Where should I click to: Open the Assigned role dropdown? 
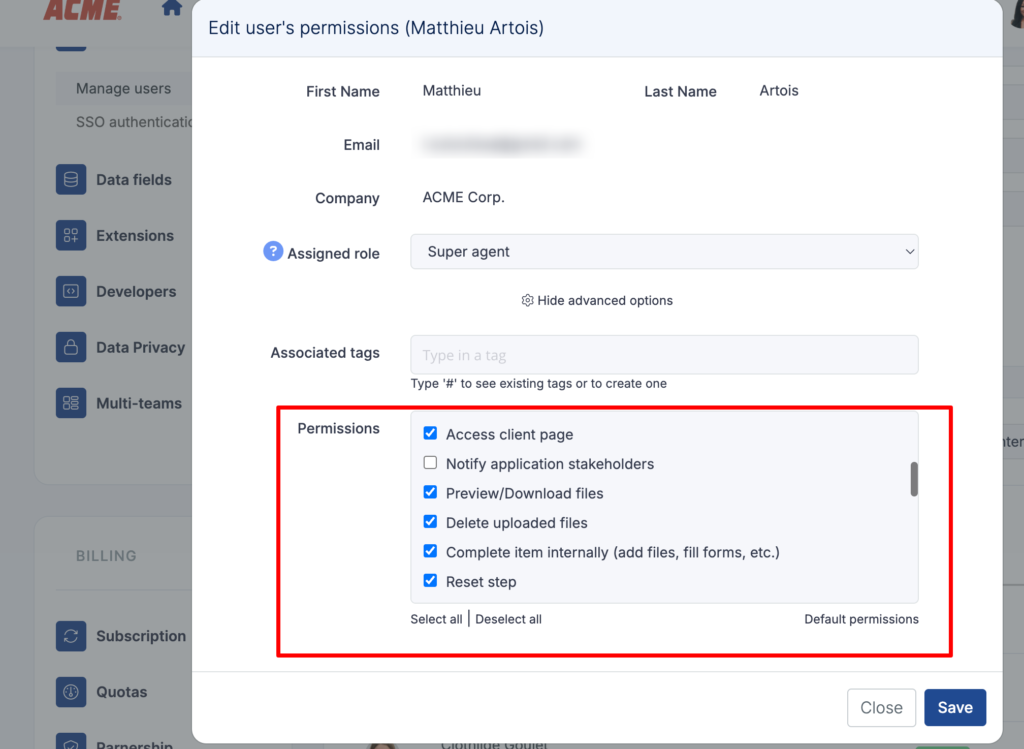664,252
